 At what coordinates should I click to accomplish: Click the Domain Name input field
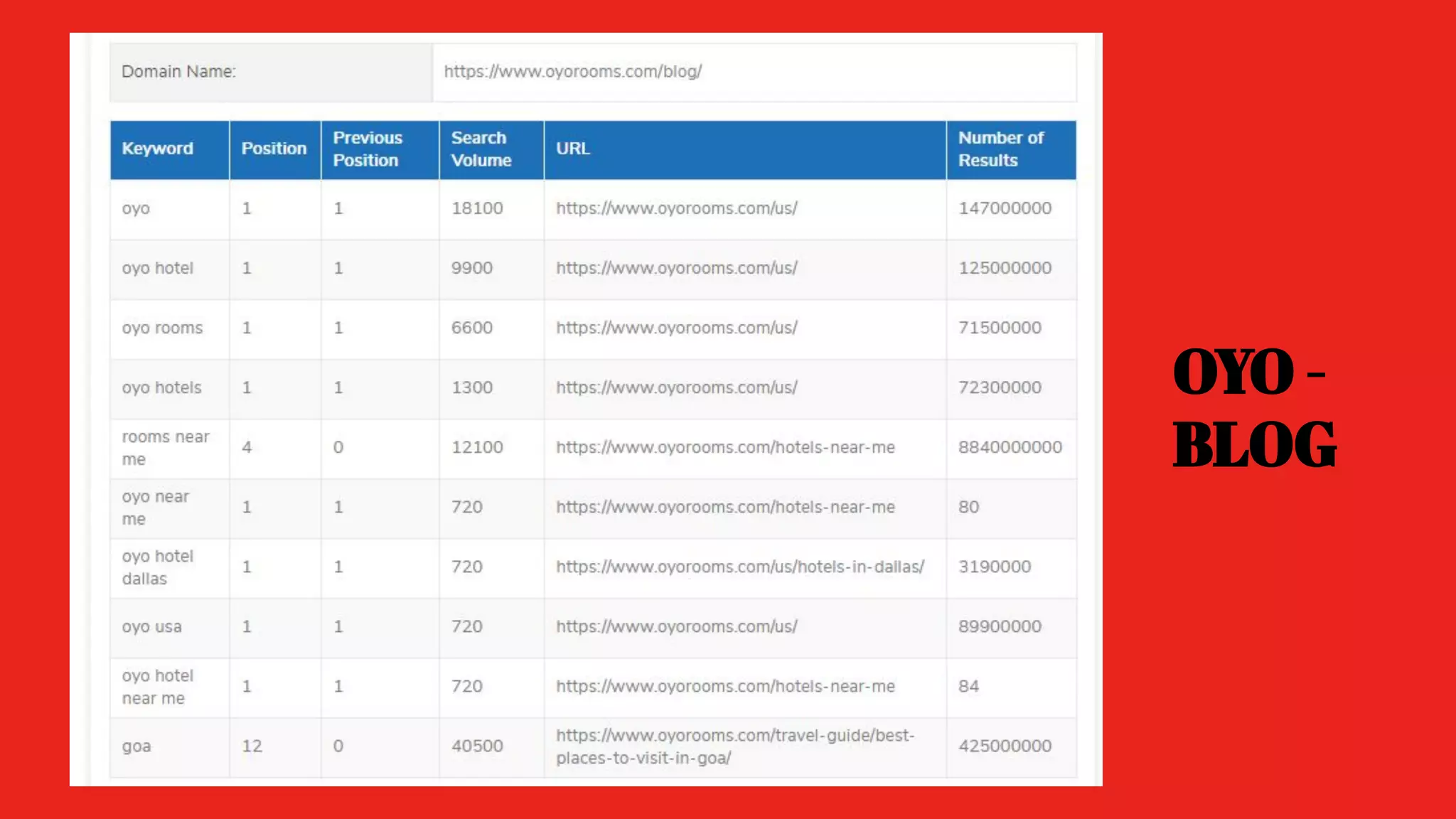[x=754, y=72]
